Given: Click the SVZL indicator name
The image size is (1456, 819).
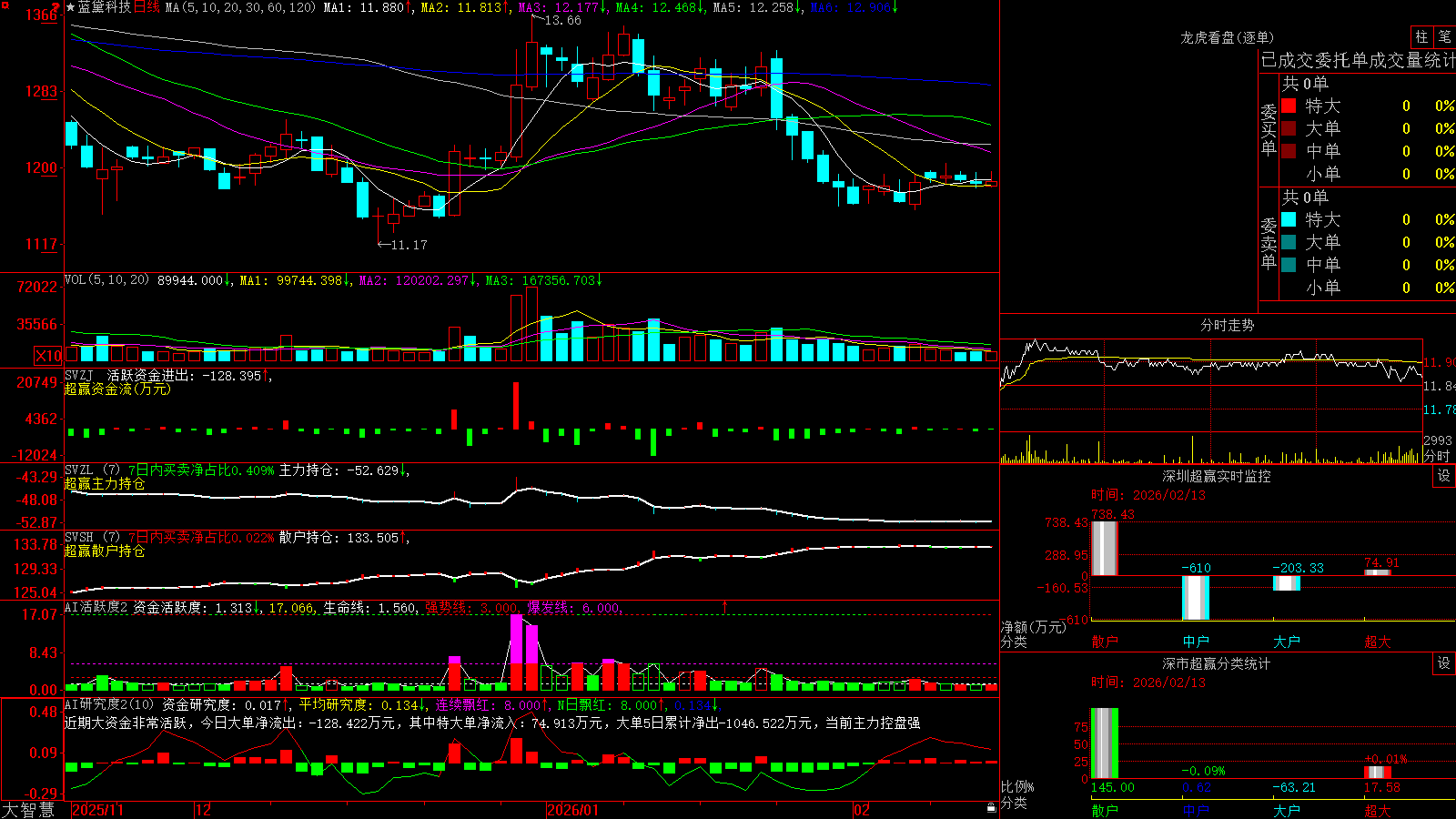Looking at the screenshot, I should (79, 470).
